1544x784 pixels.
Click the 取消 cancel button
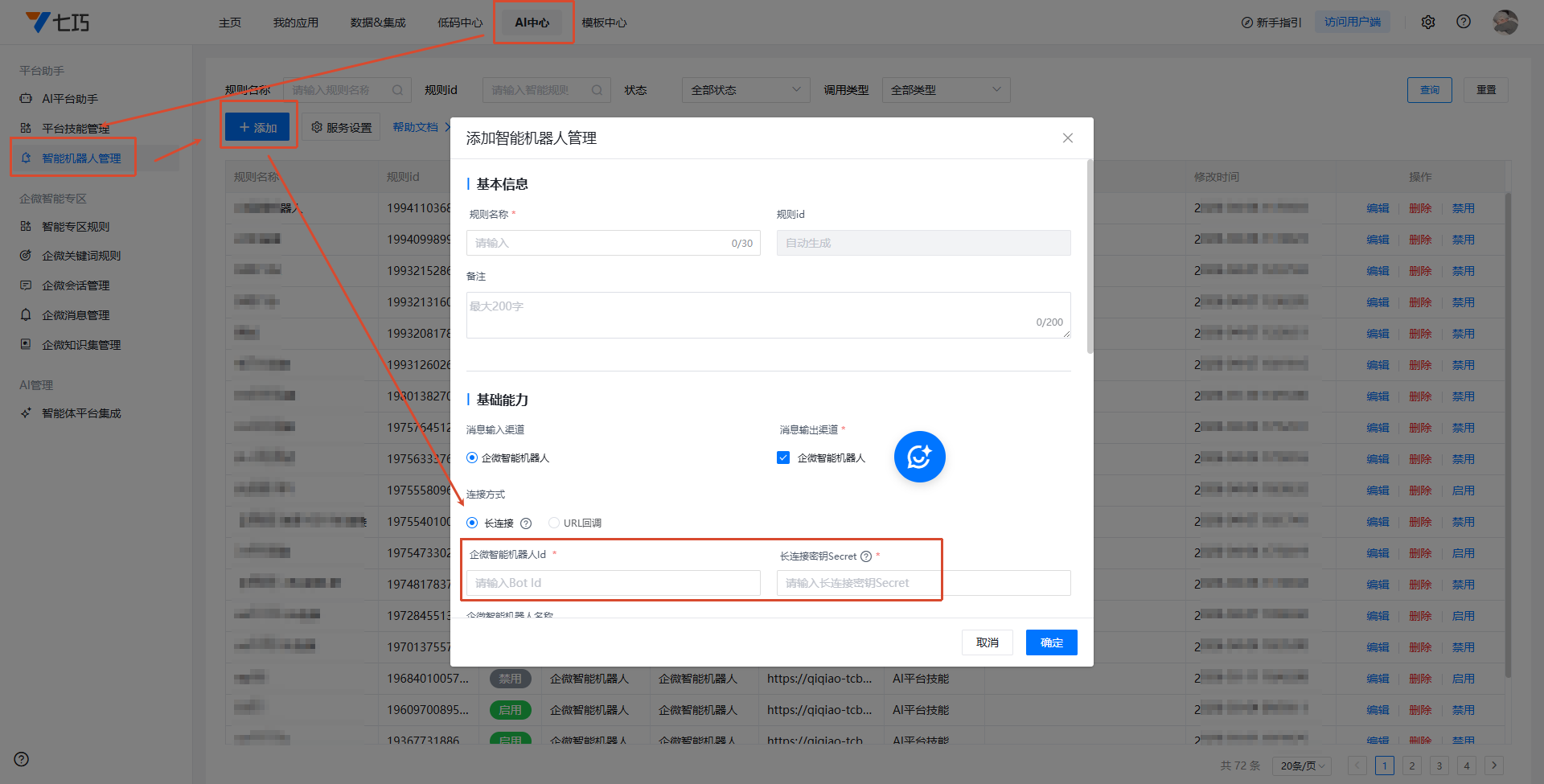point(987,642)
